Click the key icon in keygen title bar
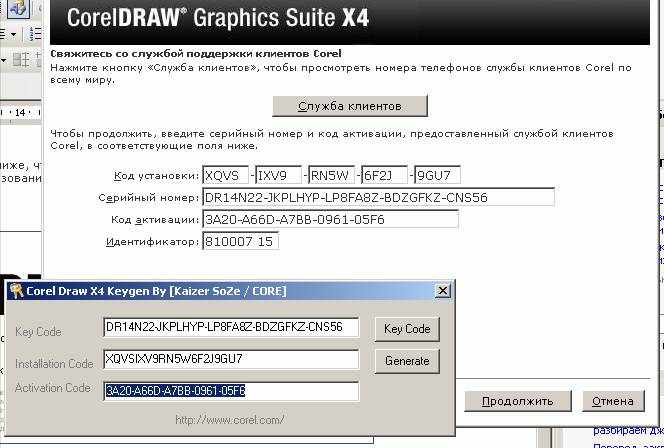The height and width of the screenshot is (448, 664). [x=17, y=291]
